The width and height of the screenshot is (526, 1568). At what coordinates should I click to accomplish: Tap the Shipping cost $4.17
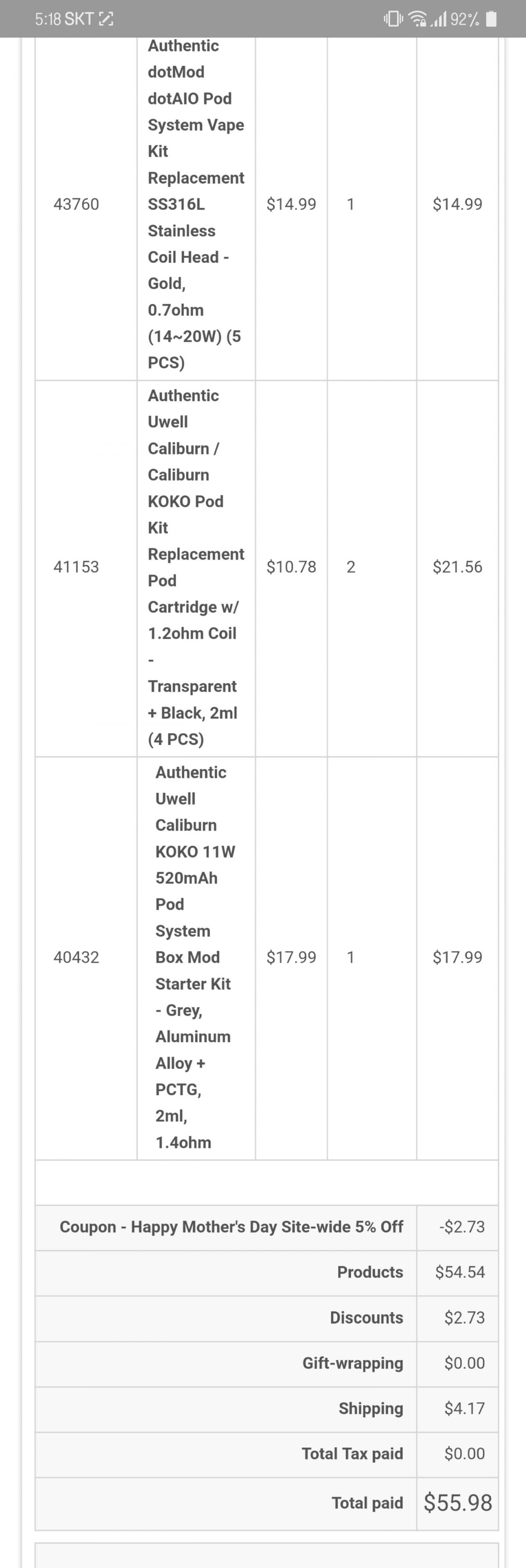[x=465, y=1408]
